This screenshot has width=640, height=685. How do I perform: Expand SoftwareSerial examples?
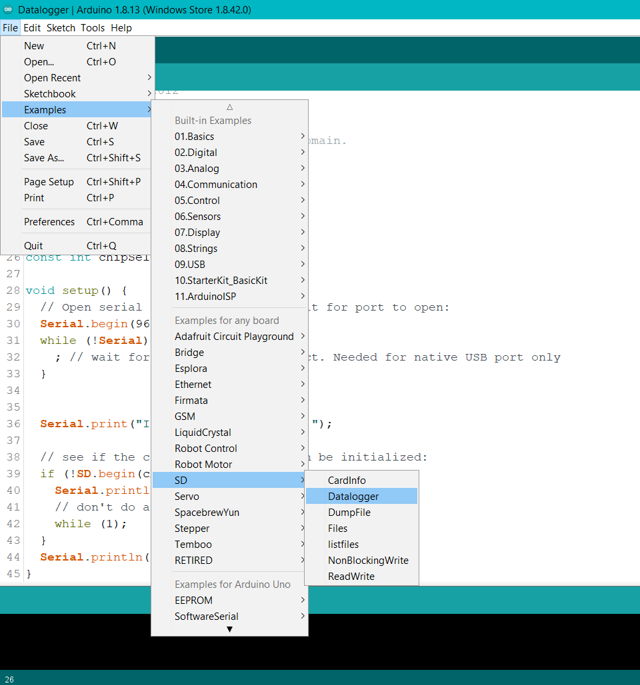230,616
